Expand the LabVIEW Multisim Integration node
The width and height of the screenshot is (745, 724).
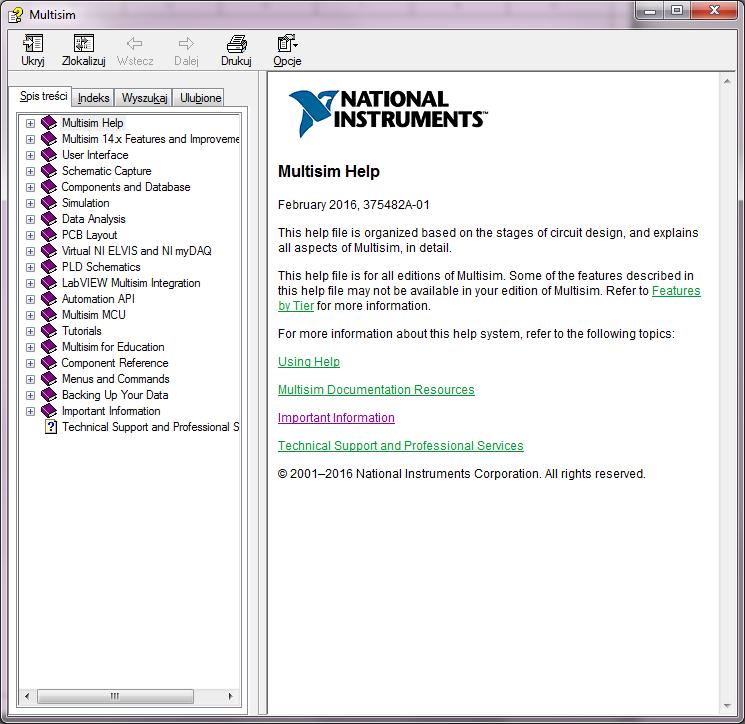pos(30,283)
